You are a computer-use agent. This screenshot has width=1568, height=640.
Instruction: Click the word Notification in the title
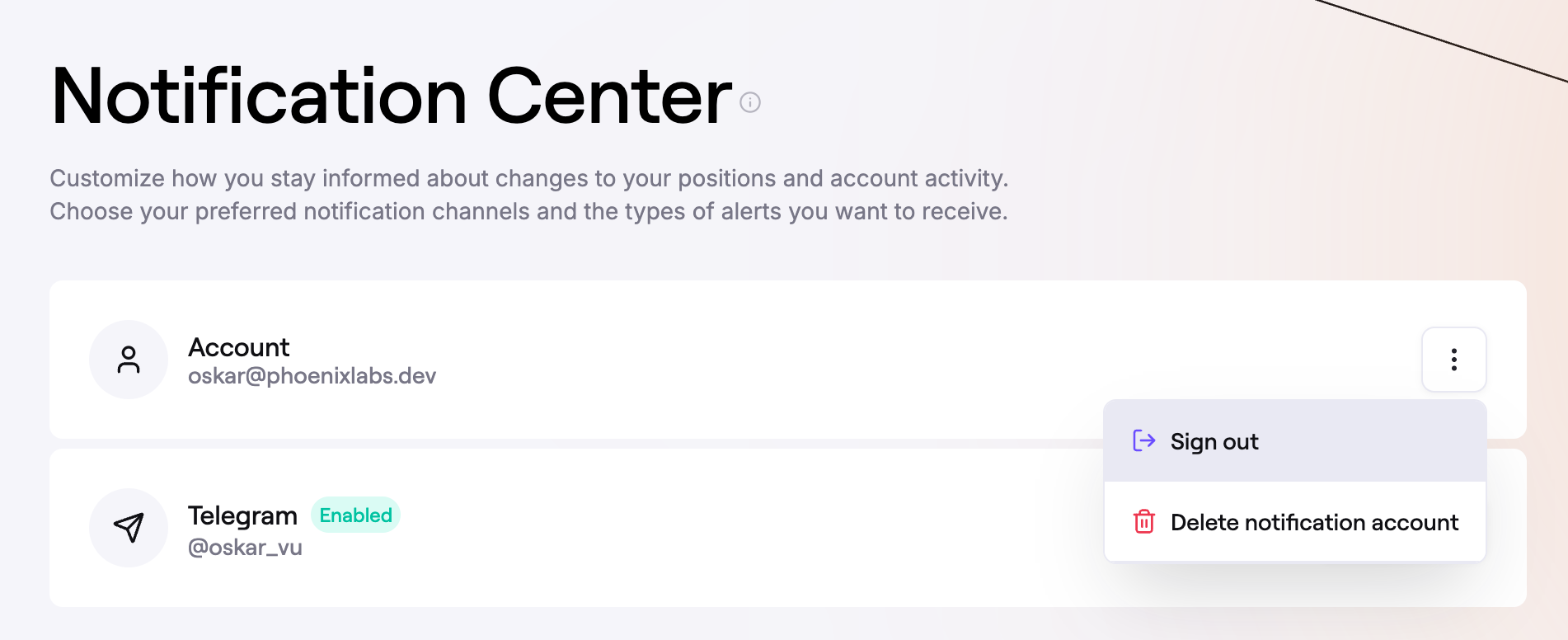[260, 97]
